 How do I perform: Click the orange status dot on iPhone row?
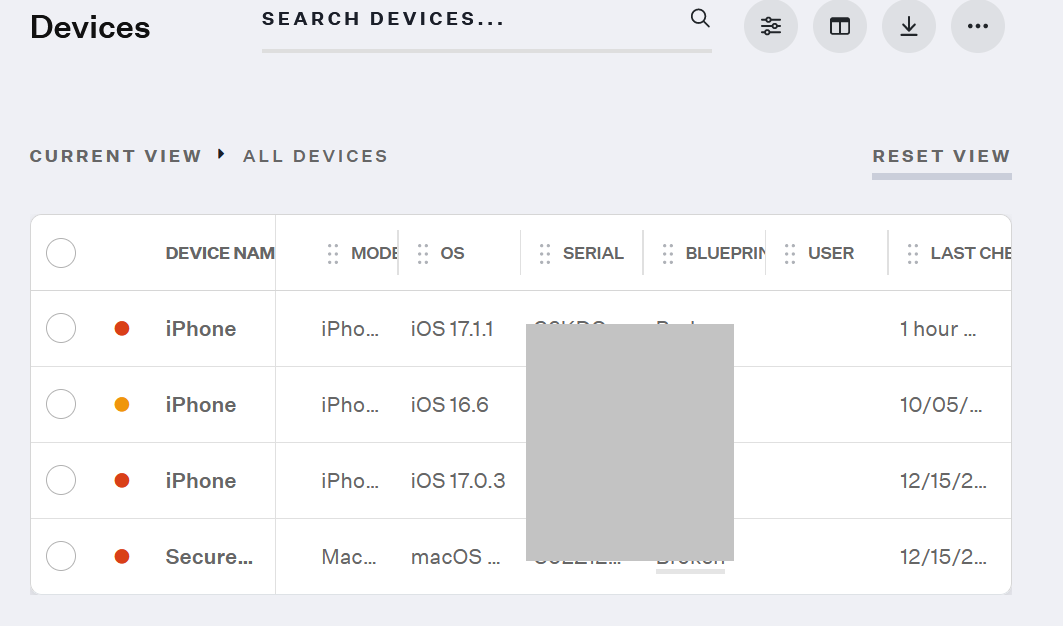point(122,405)
